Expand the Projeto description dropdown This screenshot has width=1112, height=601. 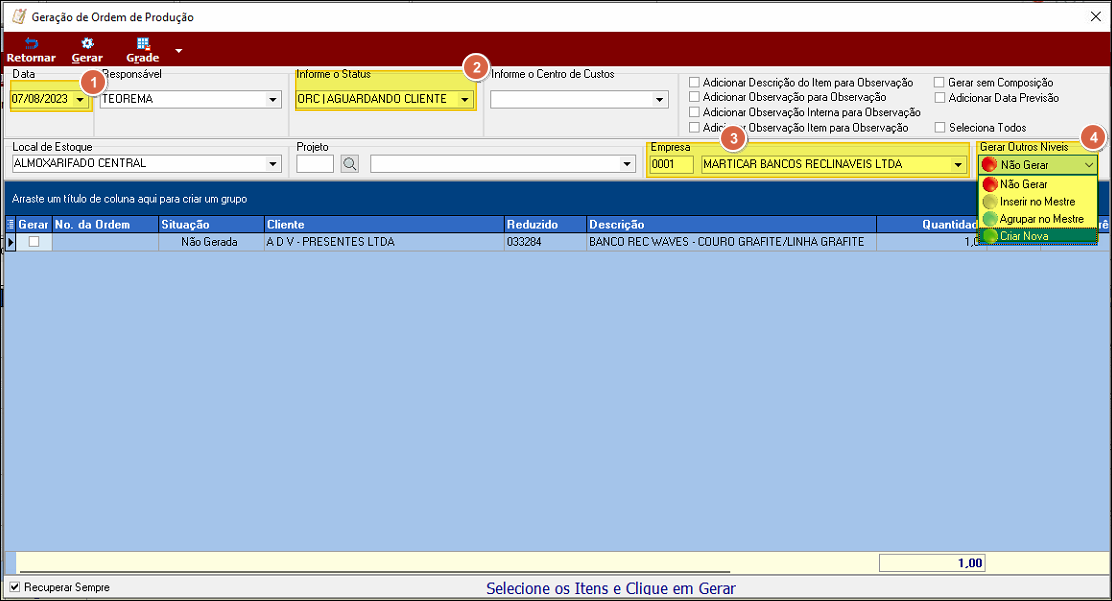pos(627,164)
